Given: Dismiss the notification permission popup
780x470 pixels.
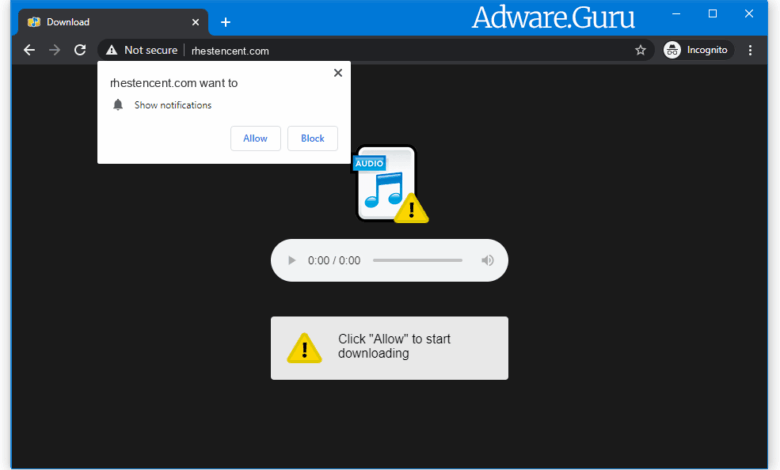Looking at the screenshot, I should (x=338, y=73).
